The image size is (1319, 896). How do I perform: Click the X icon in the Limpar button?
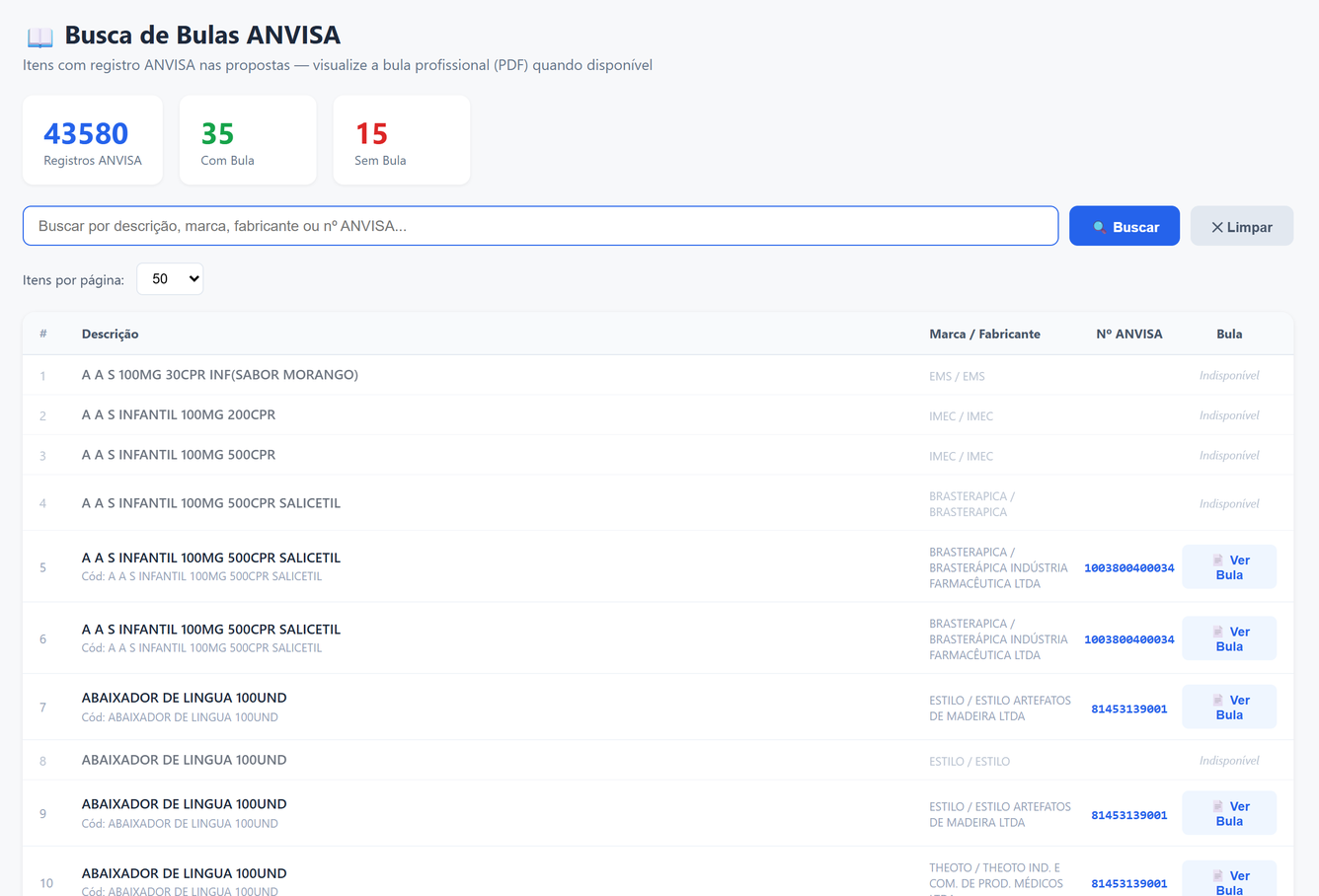pos(1217,227)
